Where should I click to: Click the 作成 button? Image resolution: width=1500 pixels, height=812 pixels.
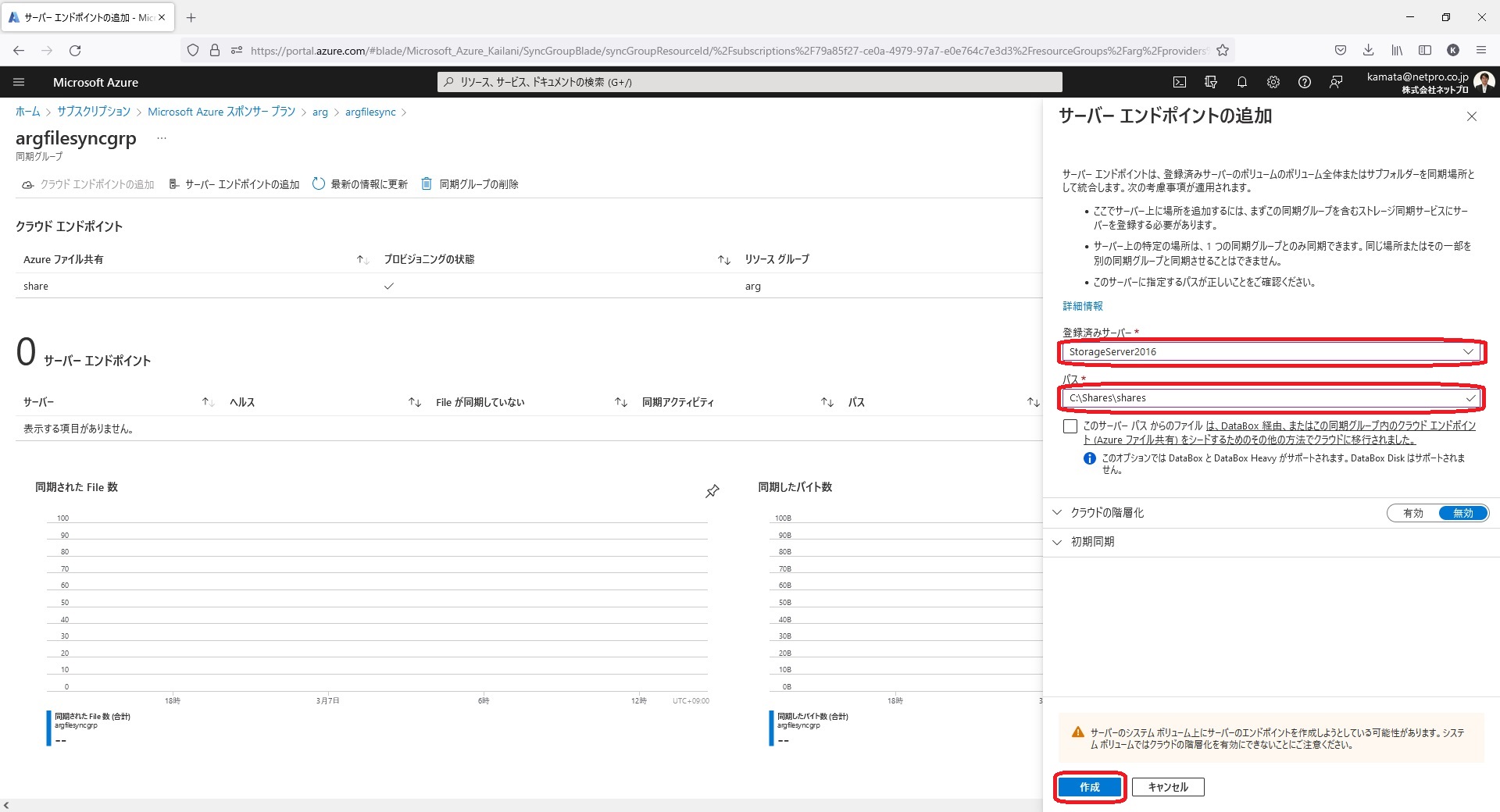click(1089, 787)
